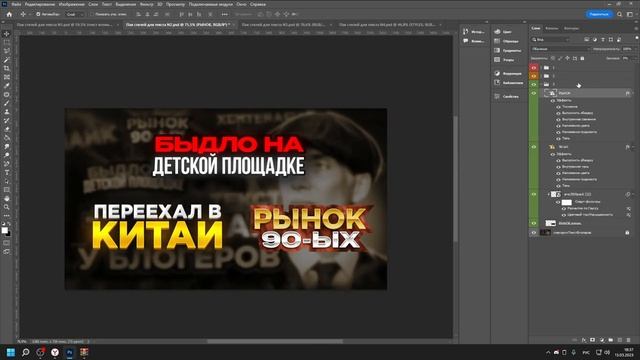Select the Spot Healing Brush tool
The height and width of the screenshot is (360, 640).
pyautogui.click(x=7, y=94)
